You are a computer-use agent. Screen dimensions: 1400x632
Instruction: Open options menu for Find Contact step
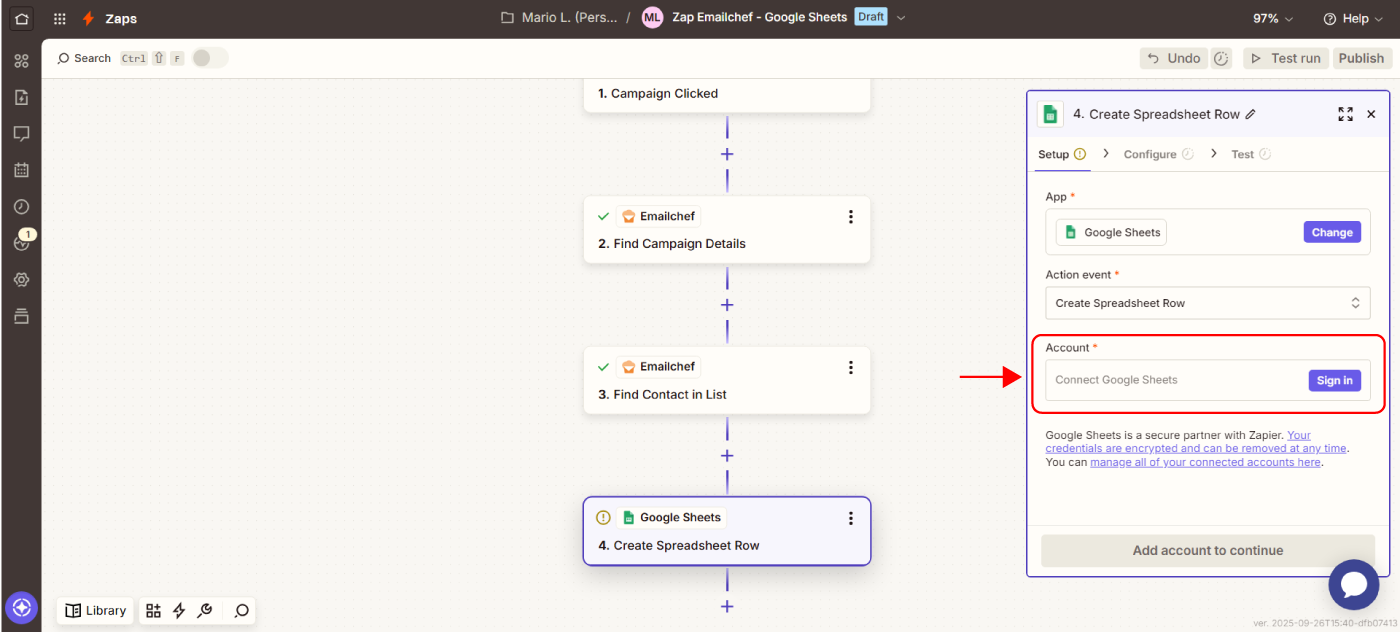850,367
